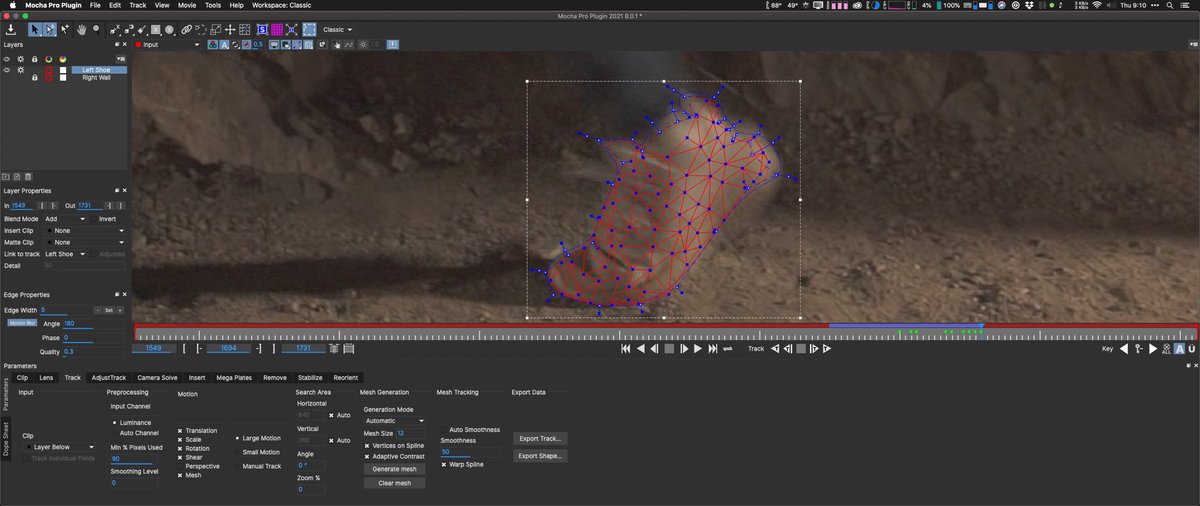
Task: Step forward one frame in transport
Action: pyautogui.click(x=684, y=349)
